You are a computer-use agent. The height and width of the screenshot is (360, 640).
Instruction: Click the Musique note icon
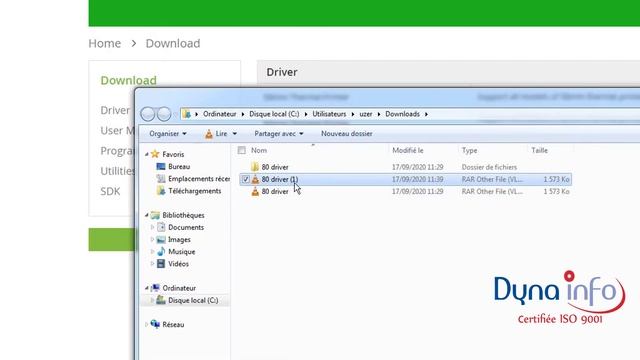click(x=161, y=251)
